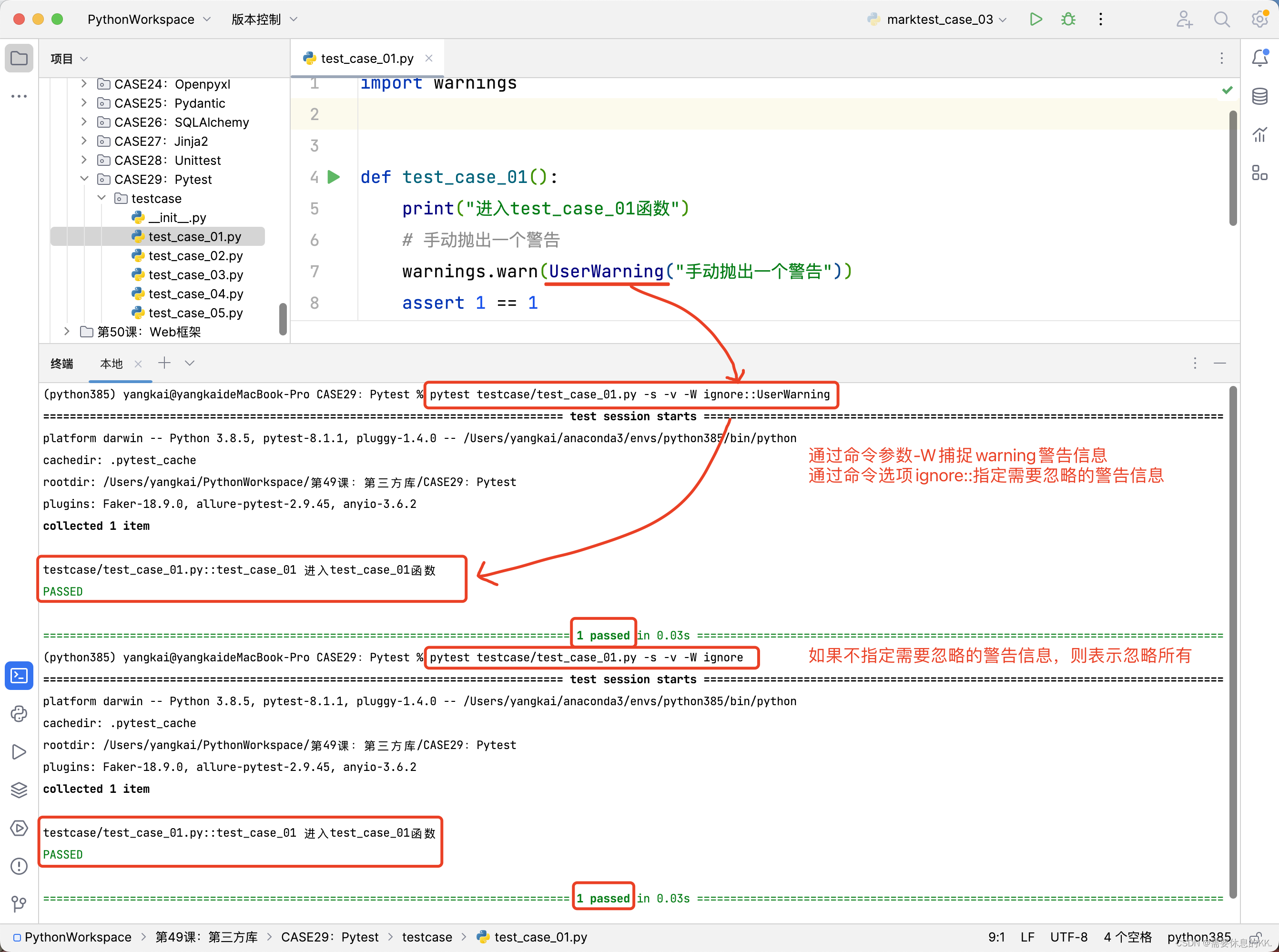The width and height of the screenshot is (1279, 952).
Task: Open the SciView charts icon
Action: (x=1260, y=134)
